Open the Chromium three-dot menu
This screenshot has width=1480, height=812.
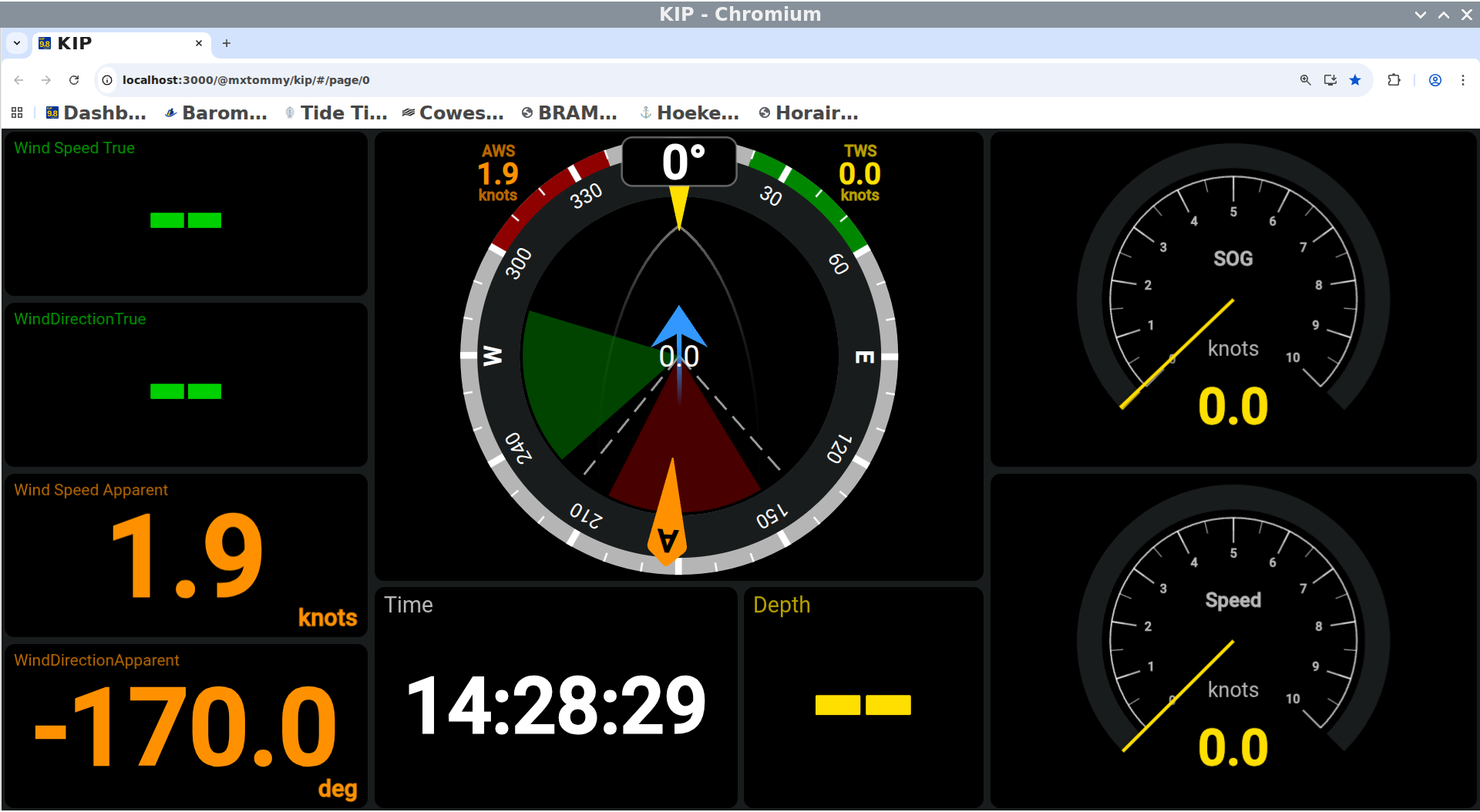tap(1462, 80)
